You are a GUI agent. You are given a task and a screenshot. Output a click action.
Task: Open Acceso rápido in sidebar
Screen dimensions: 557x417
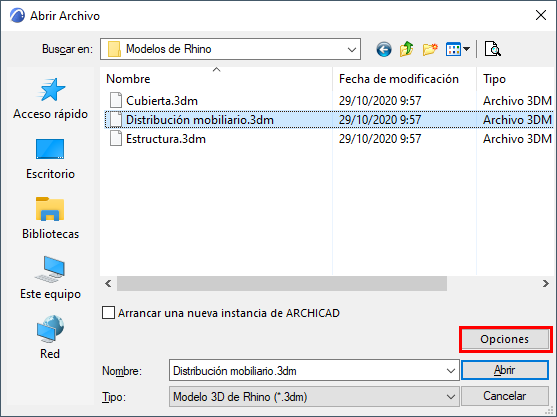pos(50,98)
